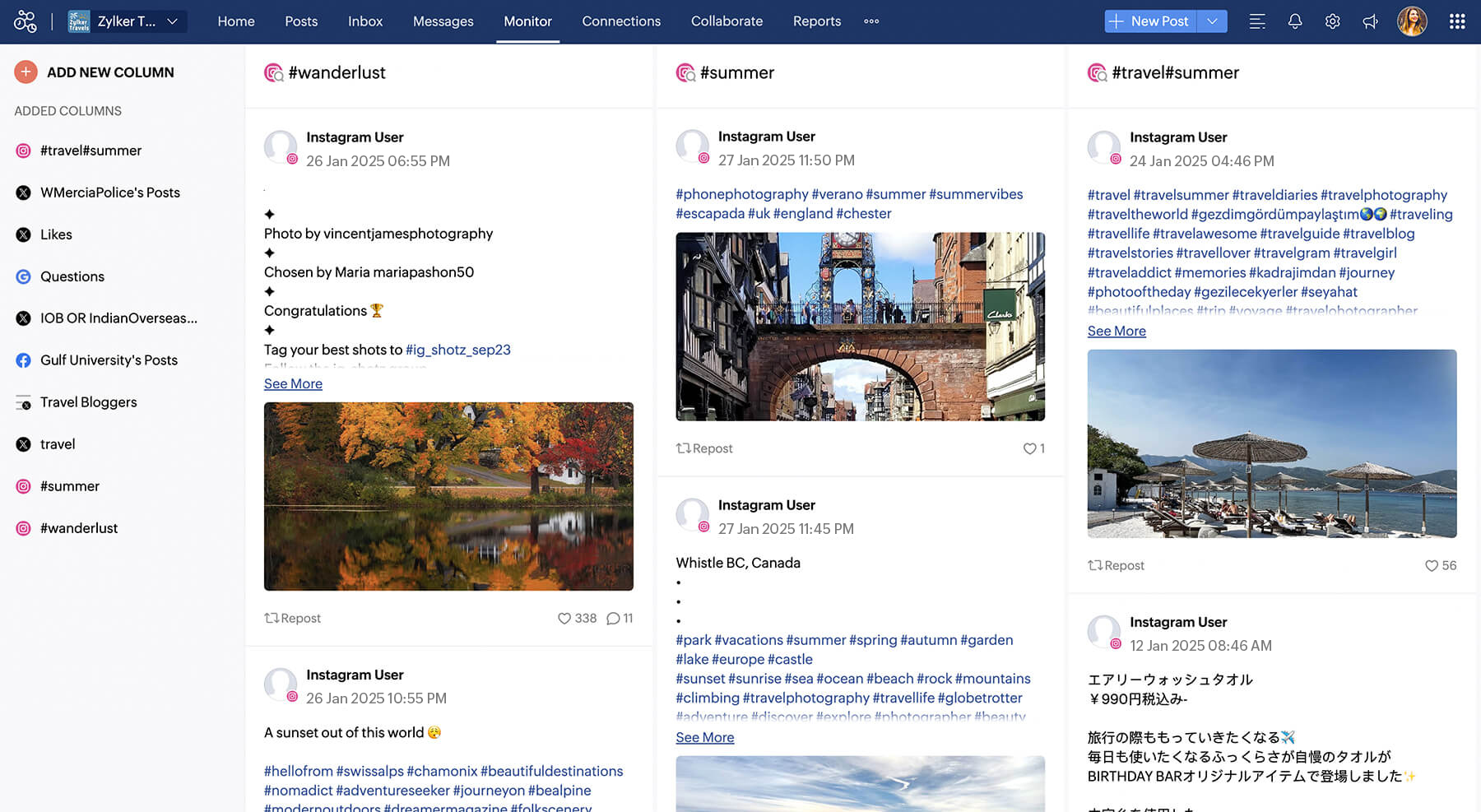The image size is (1481, 812).
Task: Expand the more options ellipsis in navigation
Action: (871, 21)
